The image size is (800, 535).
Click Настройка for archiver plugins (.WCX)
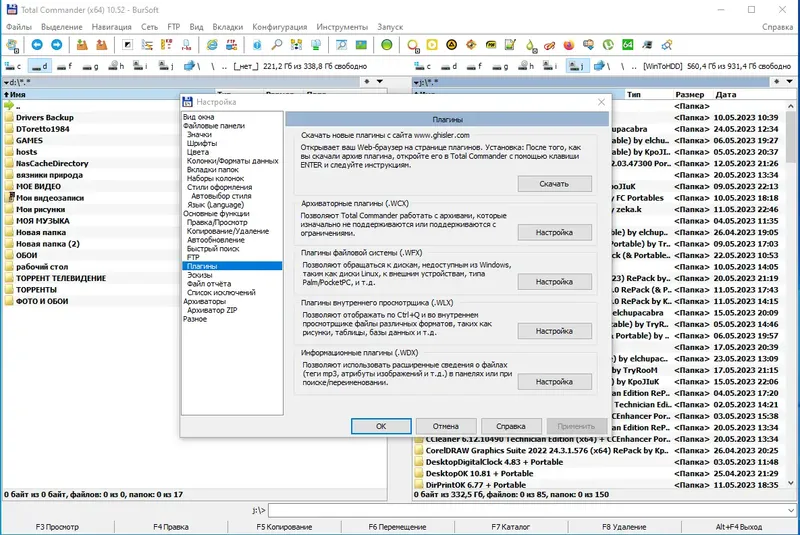click(x=554, y=232)
